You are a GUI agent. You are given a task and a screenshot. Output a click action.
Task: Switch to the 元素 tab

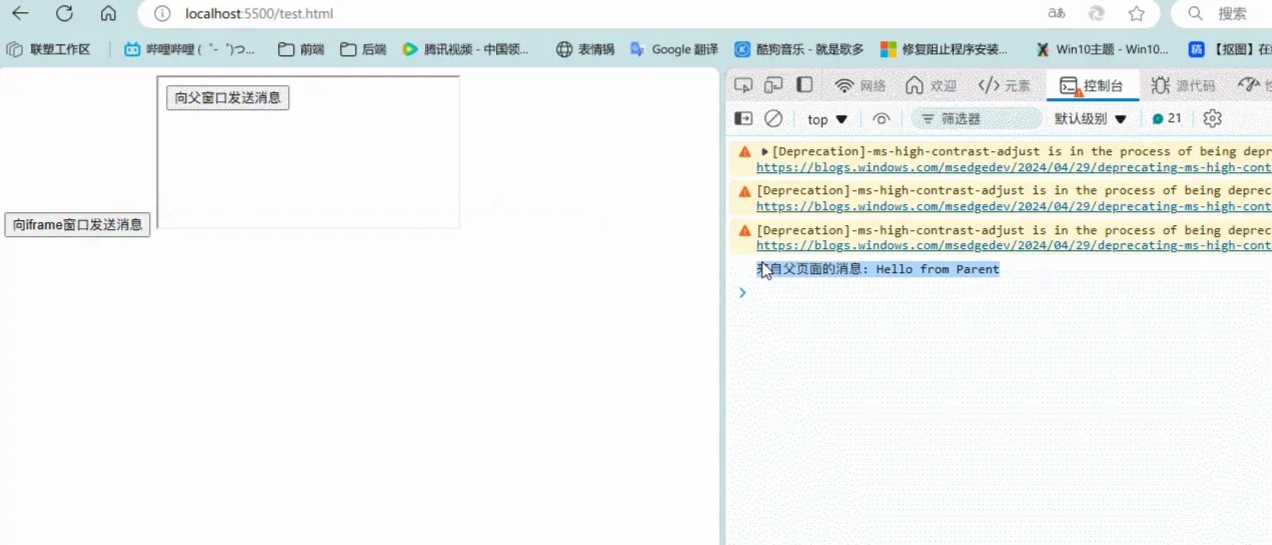pyautogui.click(x=1004, y=86)
